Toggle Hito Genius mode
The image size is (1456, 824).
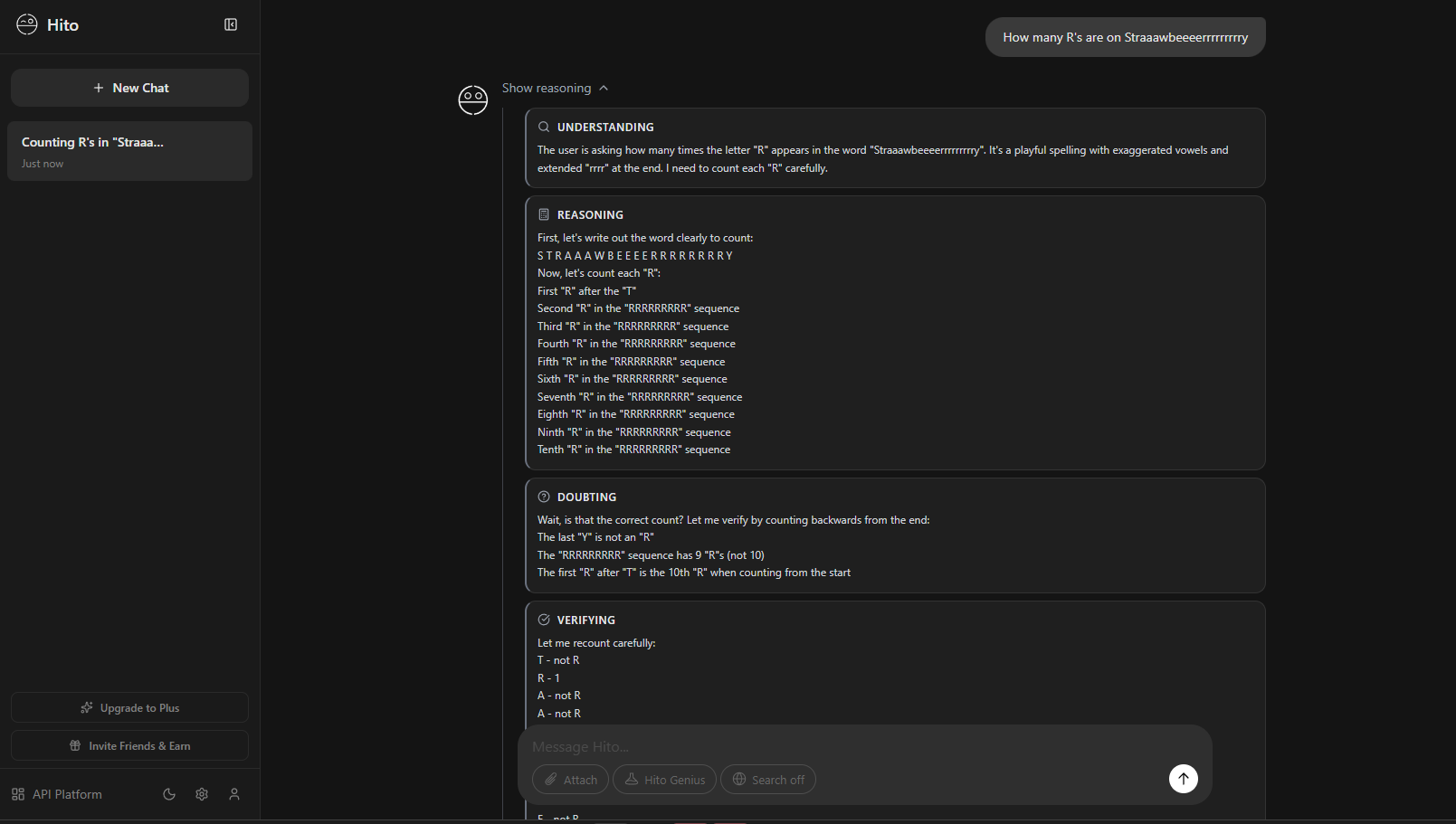coord(664,780)
